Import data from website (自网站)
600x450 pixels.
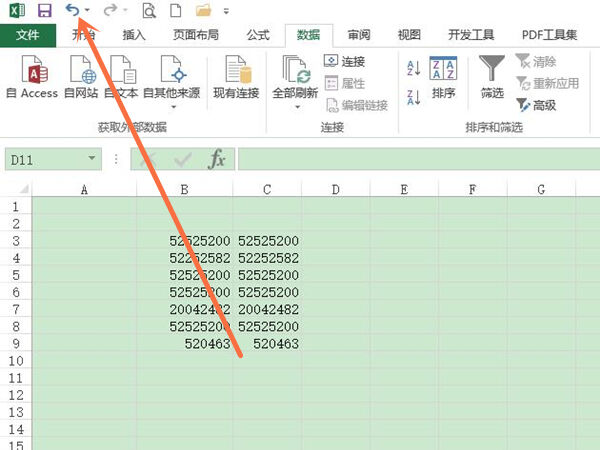(81, 77)
